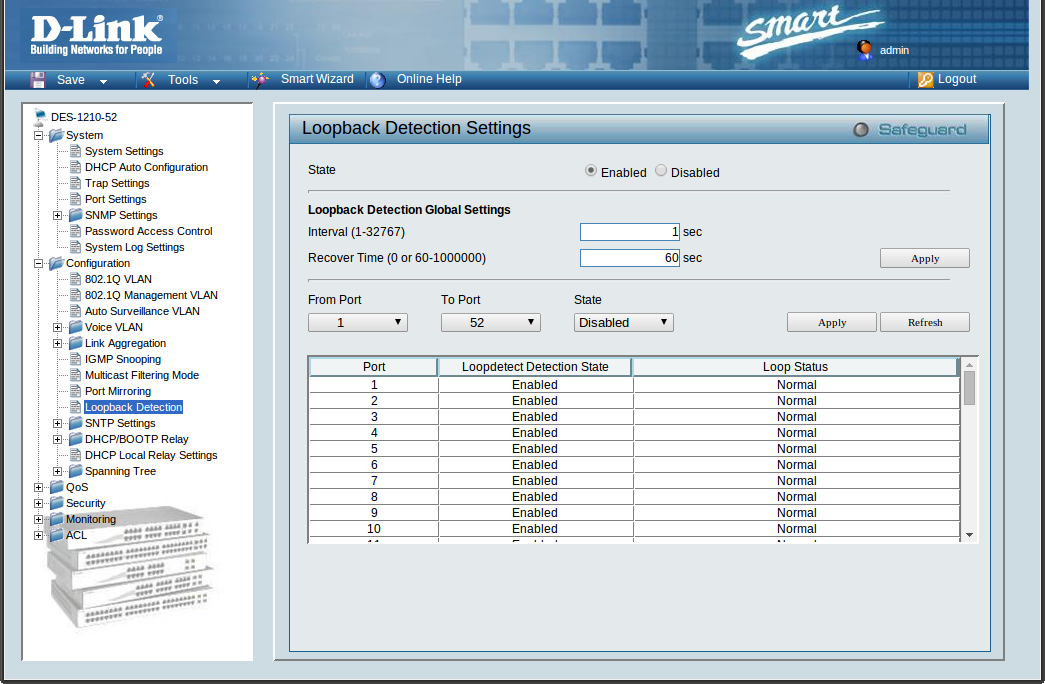
Task: Click Apply for global settings
Action: (x=925, y=258)
